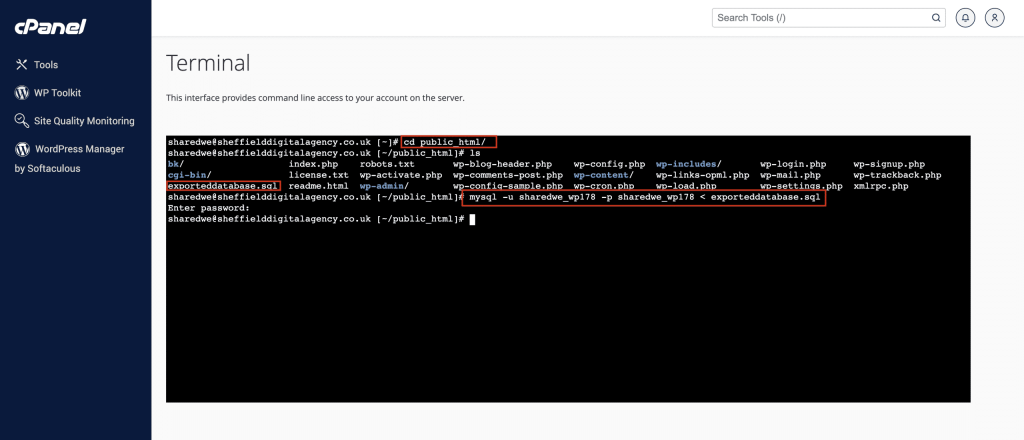Click the WP Toolkit WordPress icon

(x=22, y=93)
